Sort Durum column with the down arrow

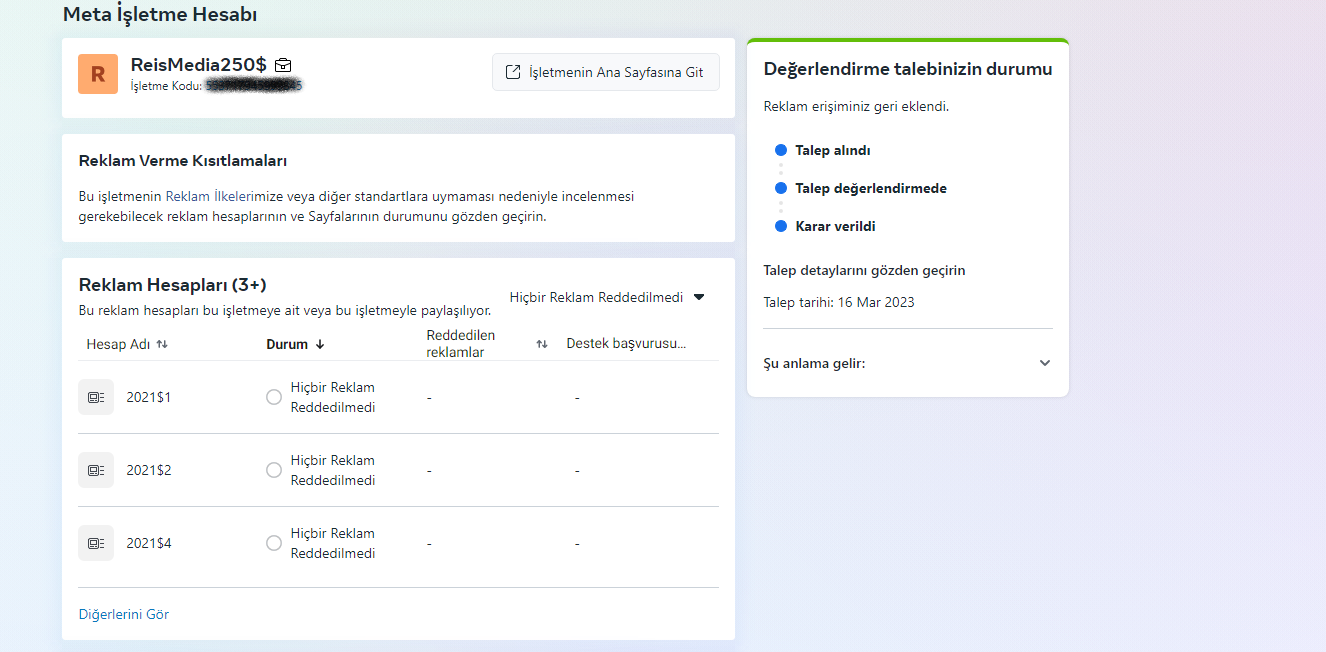click(320, 344)
